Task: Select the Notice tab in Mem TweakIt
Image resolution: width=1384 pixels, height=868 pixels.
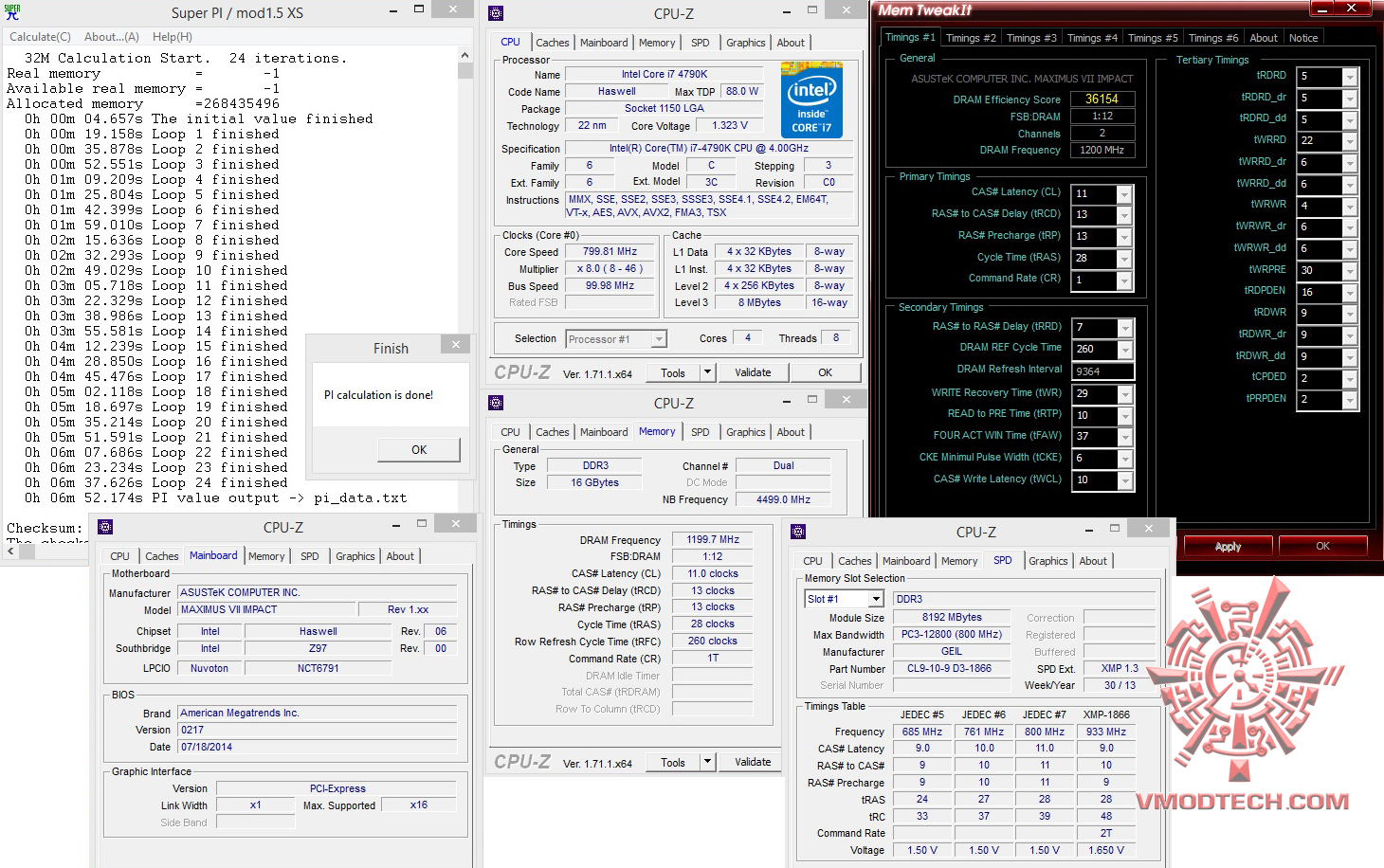Action: click(1302, 38)
